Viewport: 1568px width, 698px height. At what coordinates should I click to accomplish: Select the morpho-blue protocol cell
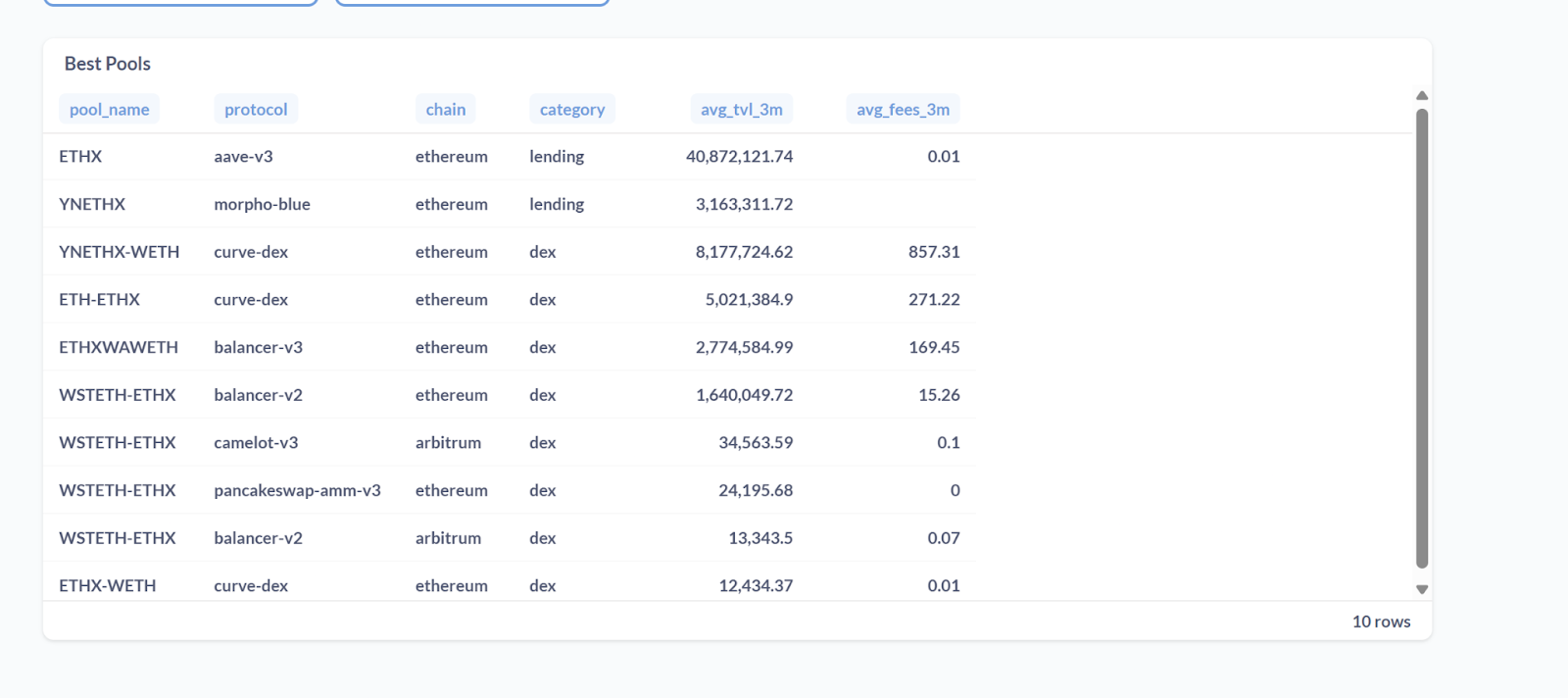262,204
